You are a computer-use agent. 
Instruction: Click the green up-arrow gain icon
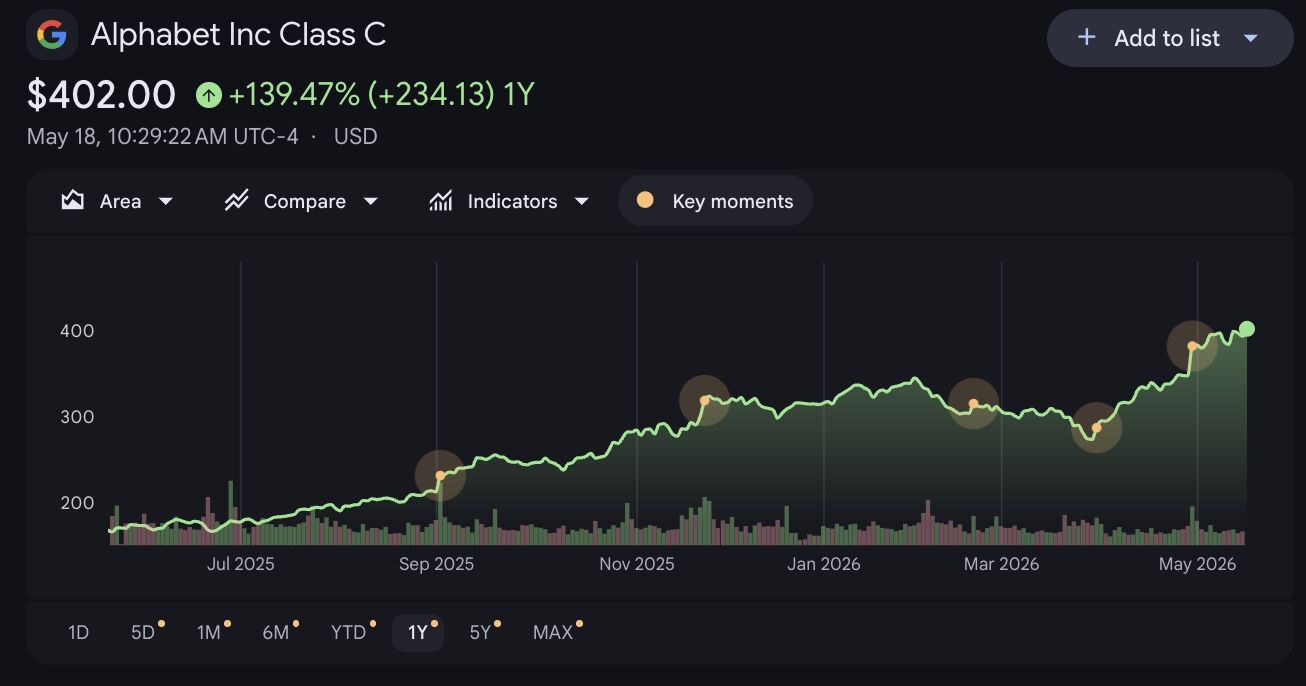coord(208,95)
